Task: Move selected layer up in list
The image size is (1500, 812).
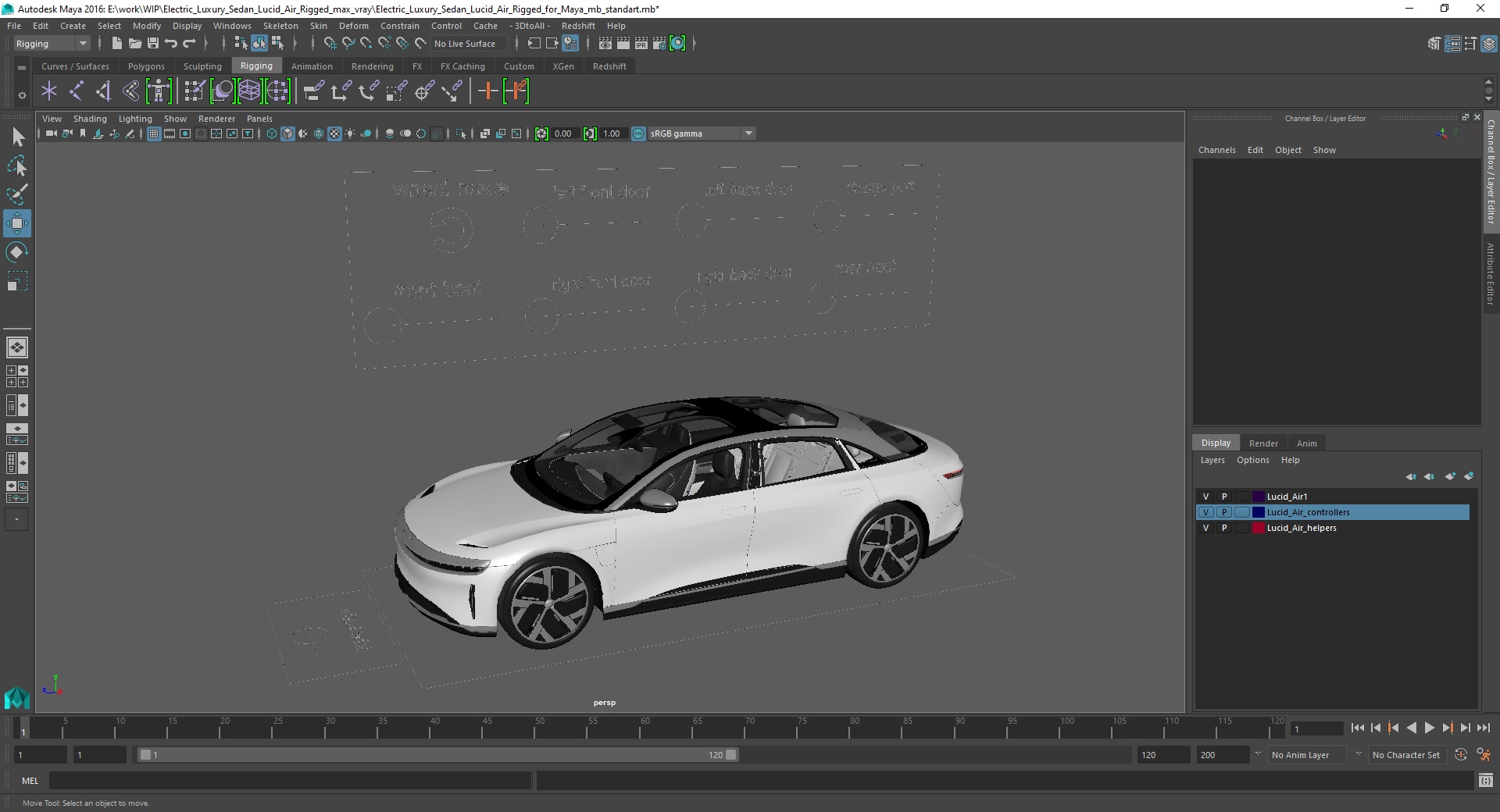Action: (x=1411, y=476)
